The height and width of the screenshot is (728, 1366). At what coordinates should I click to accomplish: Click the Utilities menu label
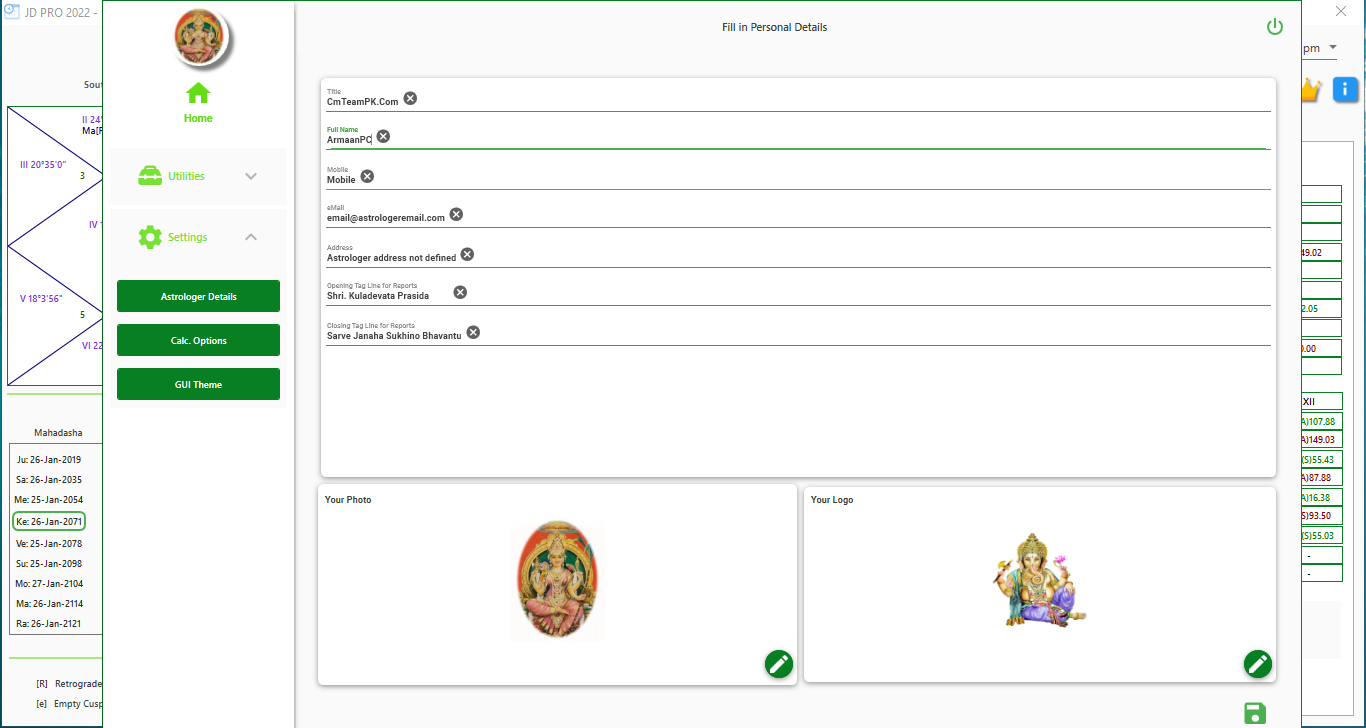186,176
